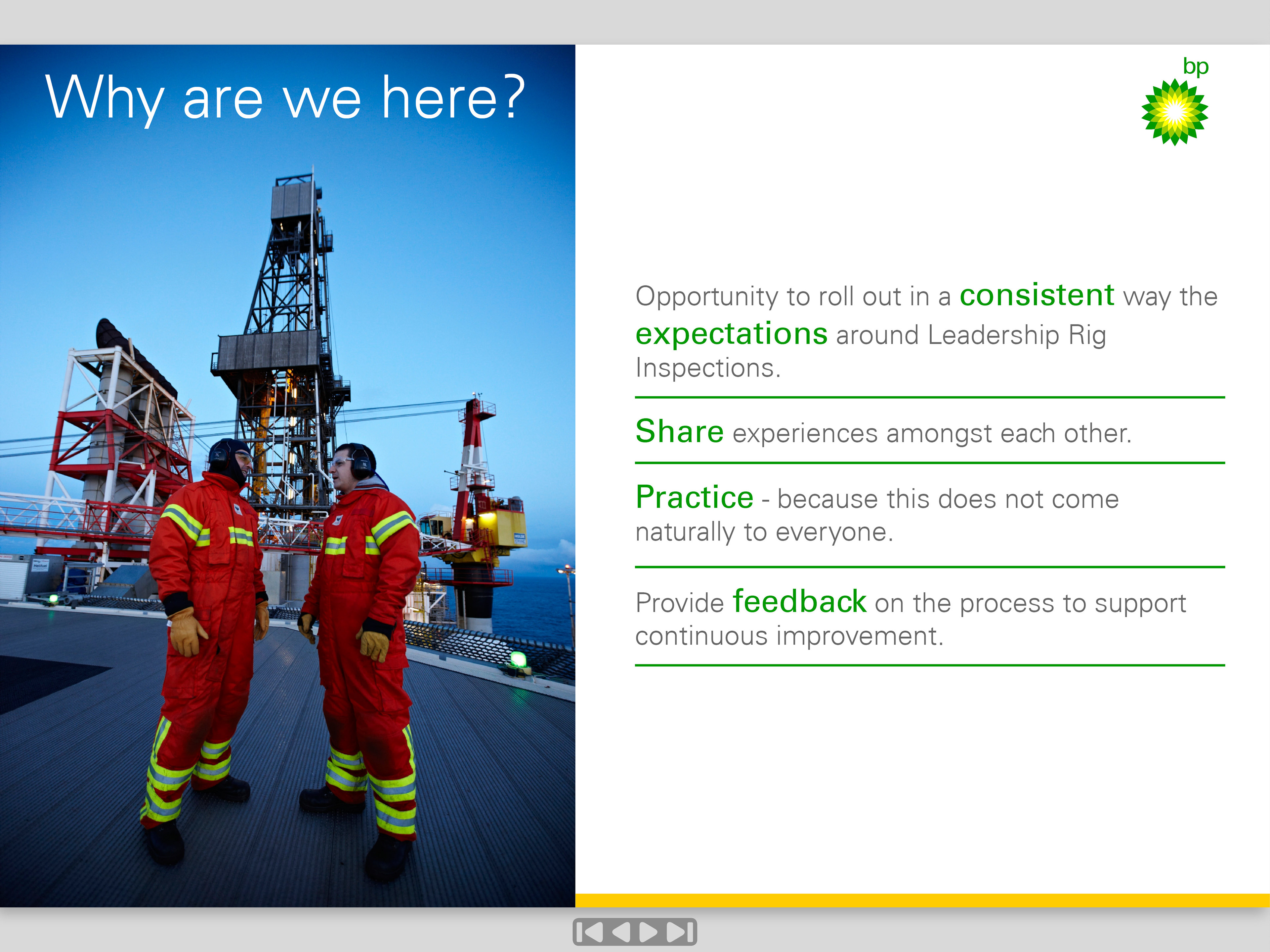Jump to the first slide
This screenshot has height=952, width=1270.
click(591, 932)
